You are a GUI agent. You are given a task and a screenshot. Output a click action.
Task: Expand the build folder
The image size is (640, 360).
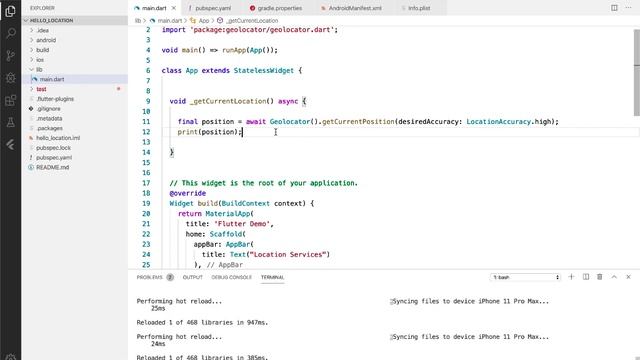[75, 50]
